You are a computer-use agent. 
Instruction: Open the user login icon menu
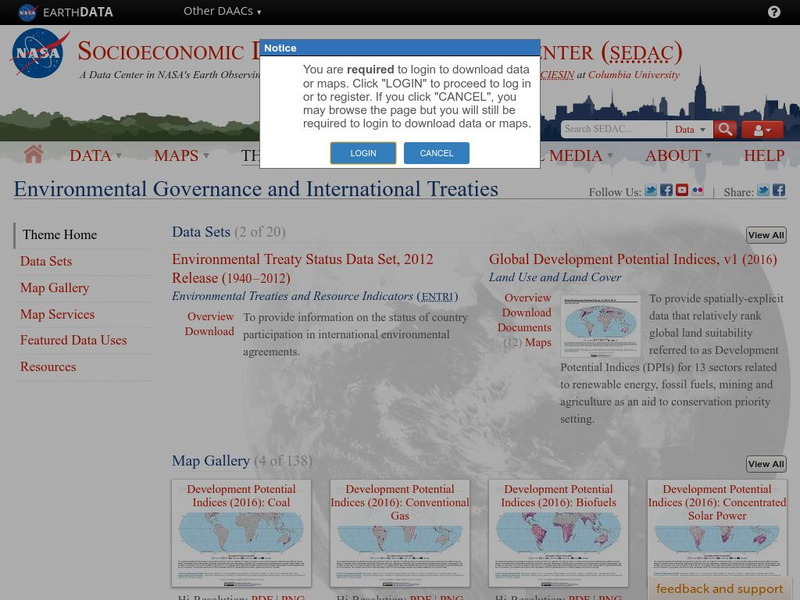coord(761,130)
